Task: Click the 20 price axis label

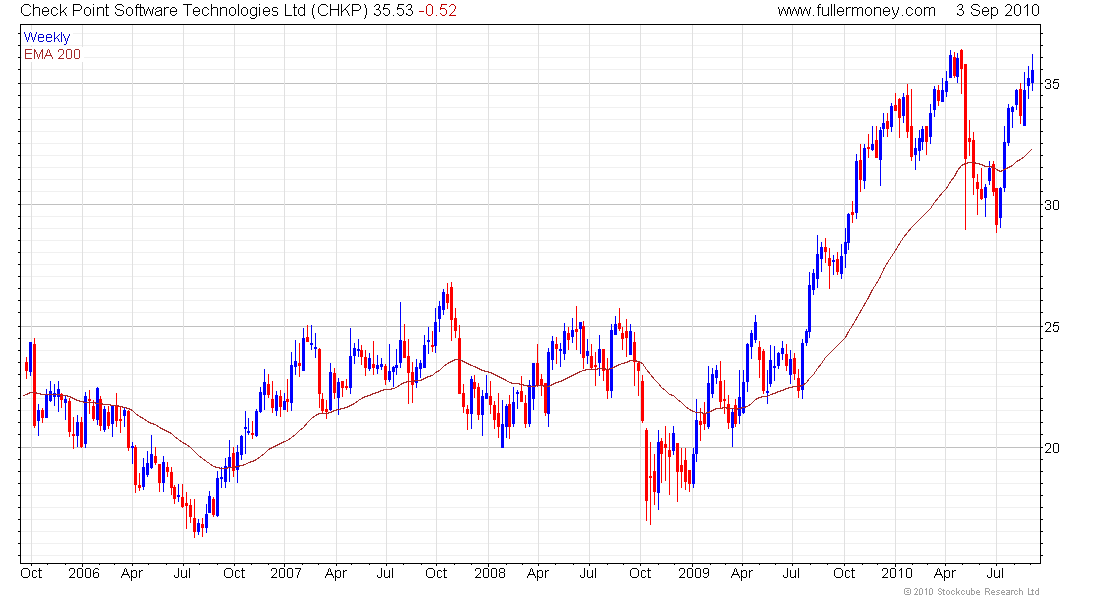Action: coord(1052,448)
